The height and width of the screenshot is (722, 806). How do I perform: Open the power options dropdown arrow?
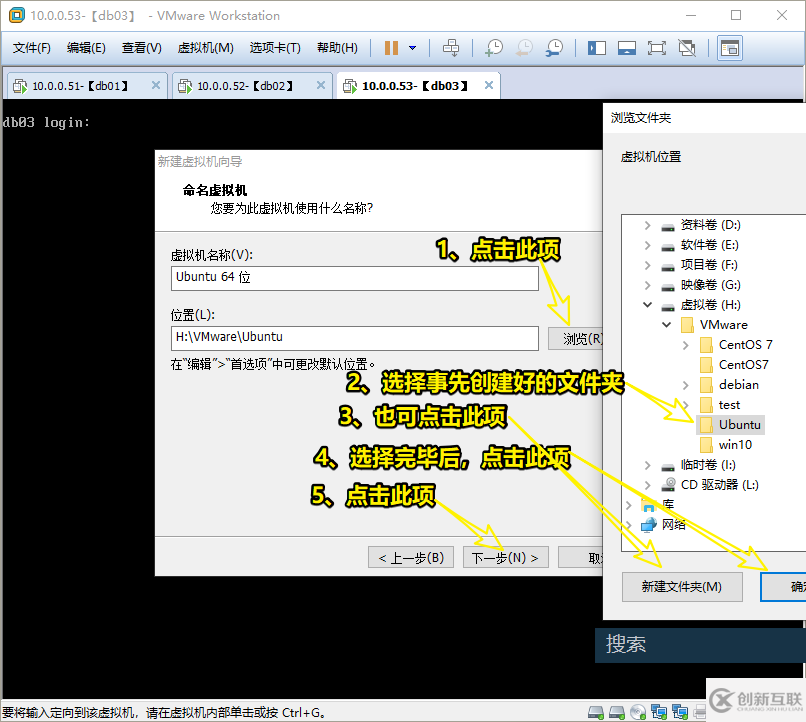click(412, 48)
